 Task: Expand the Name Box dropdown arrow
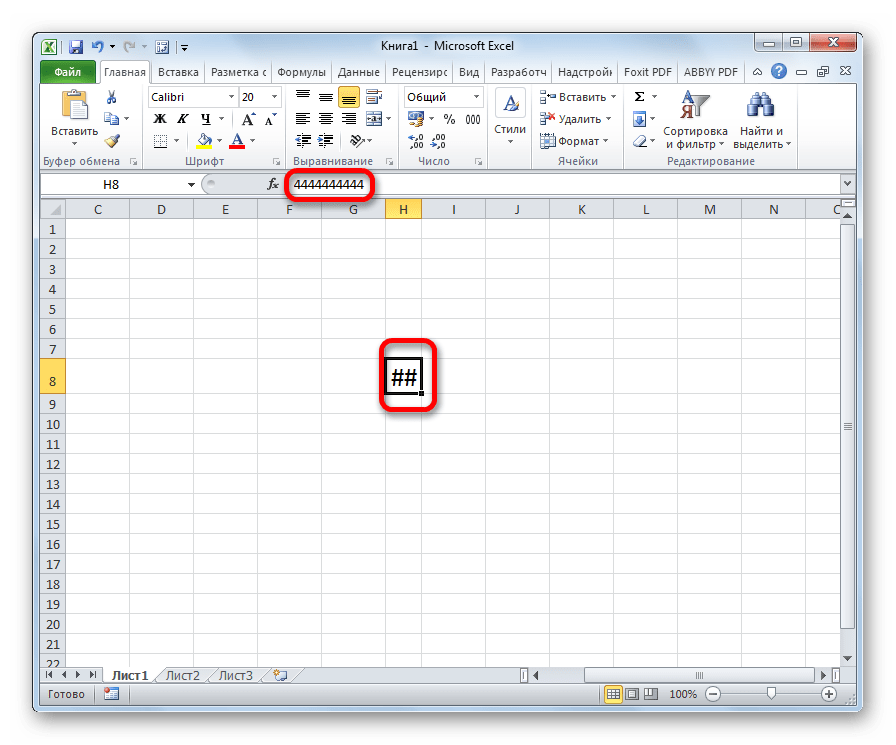click(x=191, y=185)
